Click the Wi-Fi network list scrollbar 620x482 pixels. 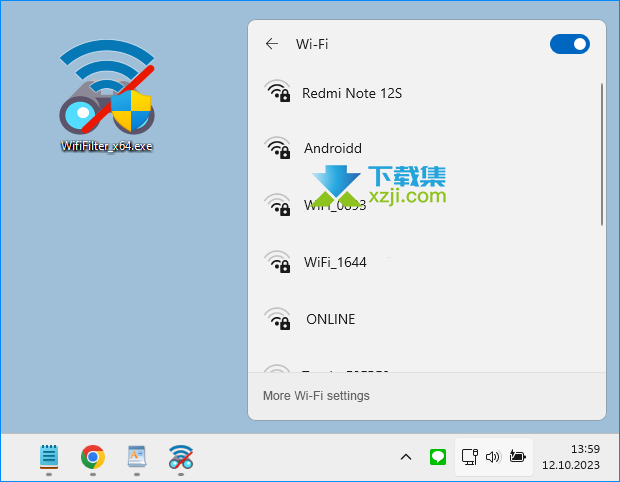click(601, 154)
